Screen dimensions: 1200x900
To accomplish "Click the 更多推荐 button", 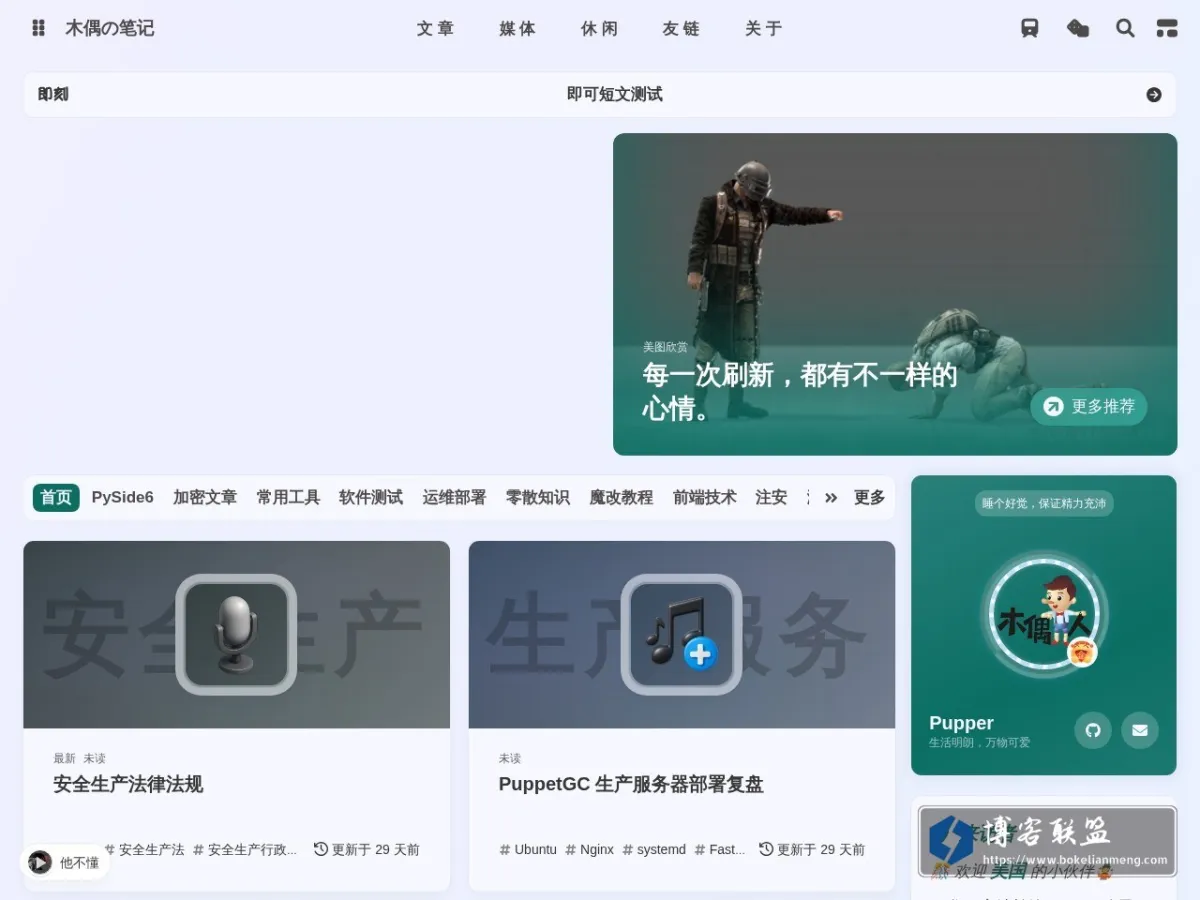I will tap(1089, 407).
